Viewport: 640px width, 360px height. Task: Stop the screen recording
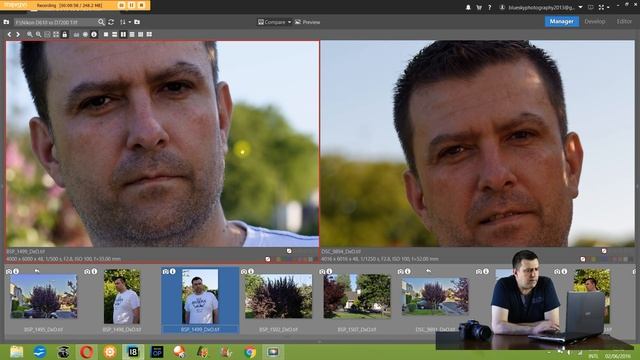141,5
